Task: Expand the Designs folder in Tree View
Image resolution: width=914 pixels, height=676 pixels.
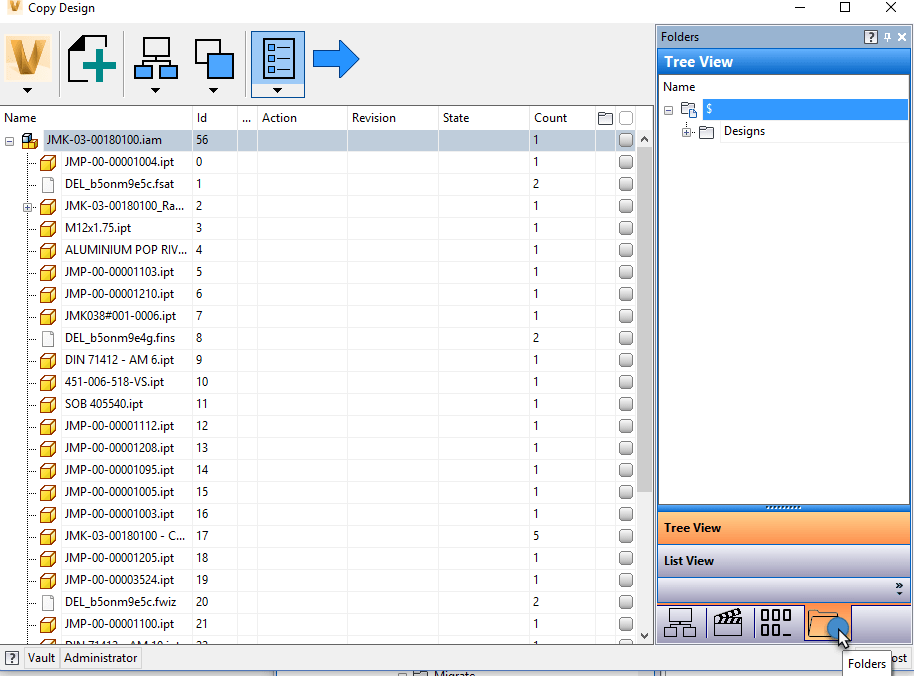Action: pyautogui.click(x=686, y=131)
